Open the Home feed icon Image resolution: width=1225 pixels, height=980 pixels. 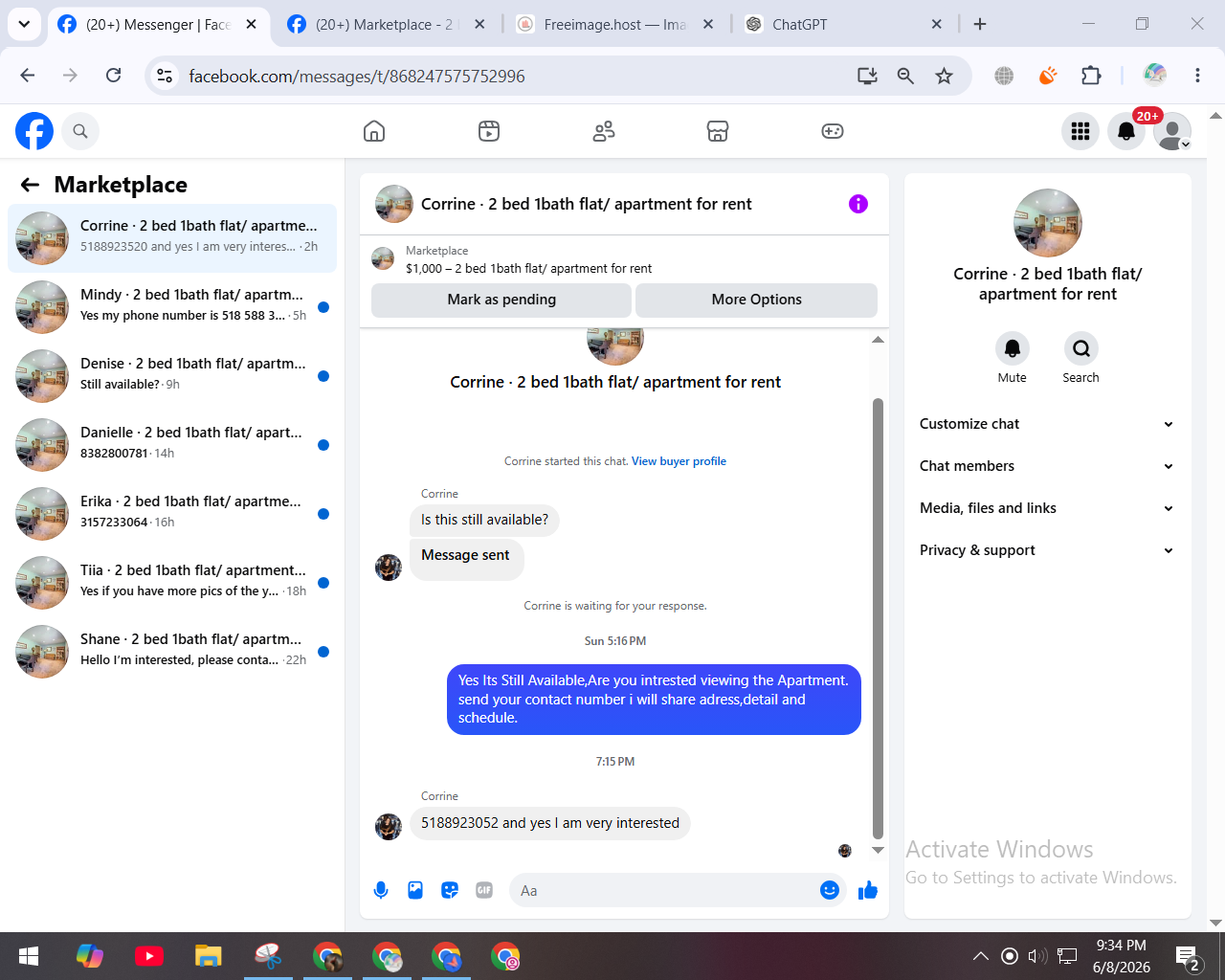(374, 131)
